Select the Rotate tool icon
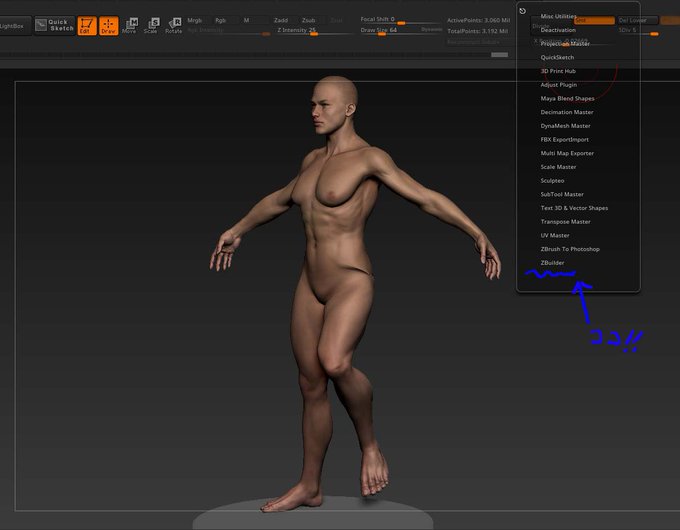This screenshot has width=680, height=530. tap(173, 26)
